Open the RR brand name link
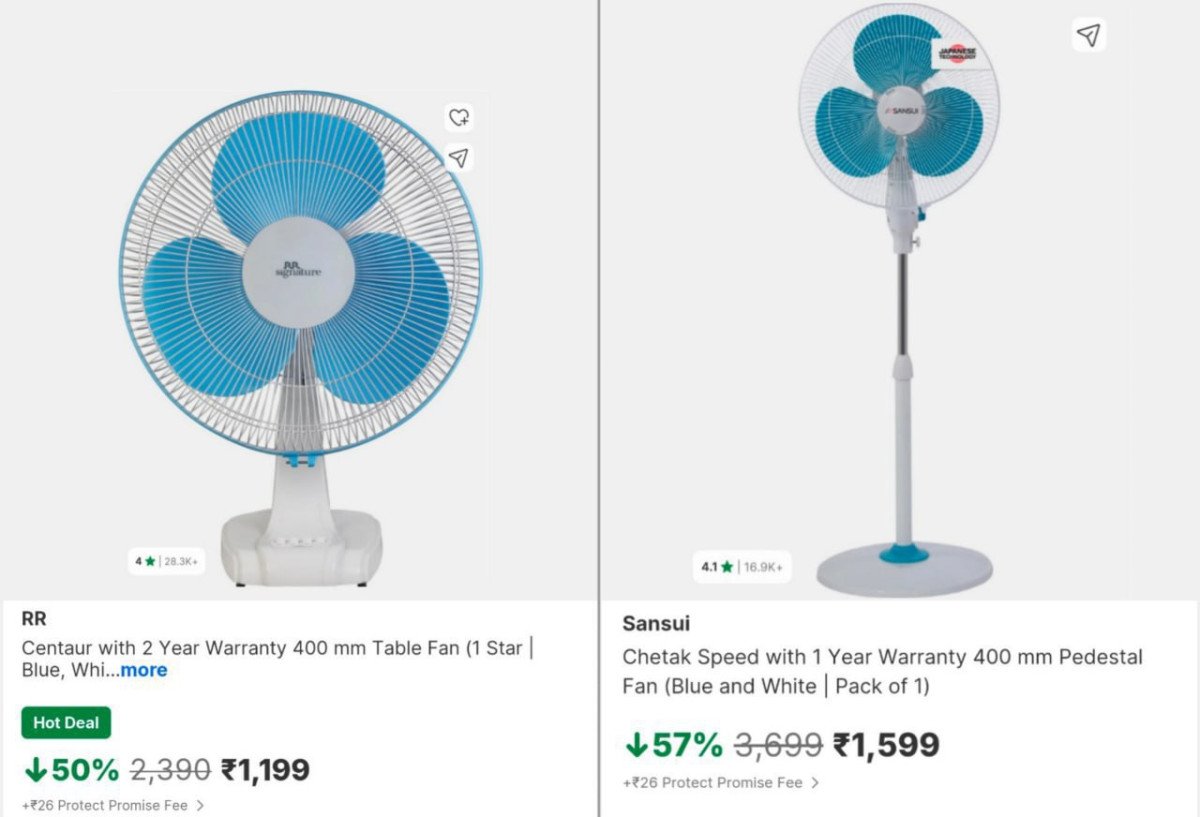This screenshot has height=817, width=1200. 34,619
